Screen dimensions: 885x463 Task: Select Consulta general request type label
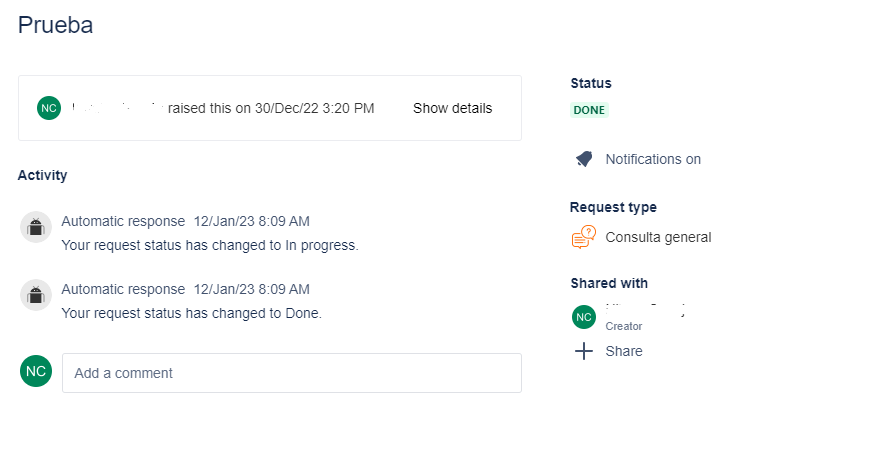[658, 237]
